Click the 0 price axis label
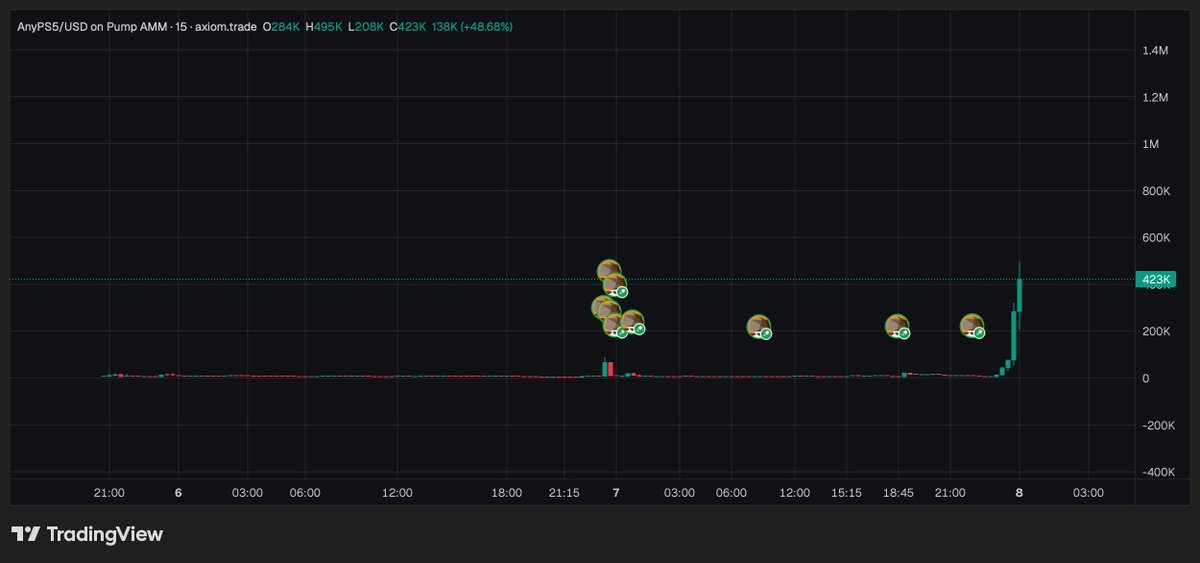 tap(1145, 379)
